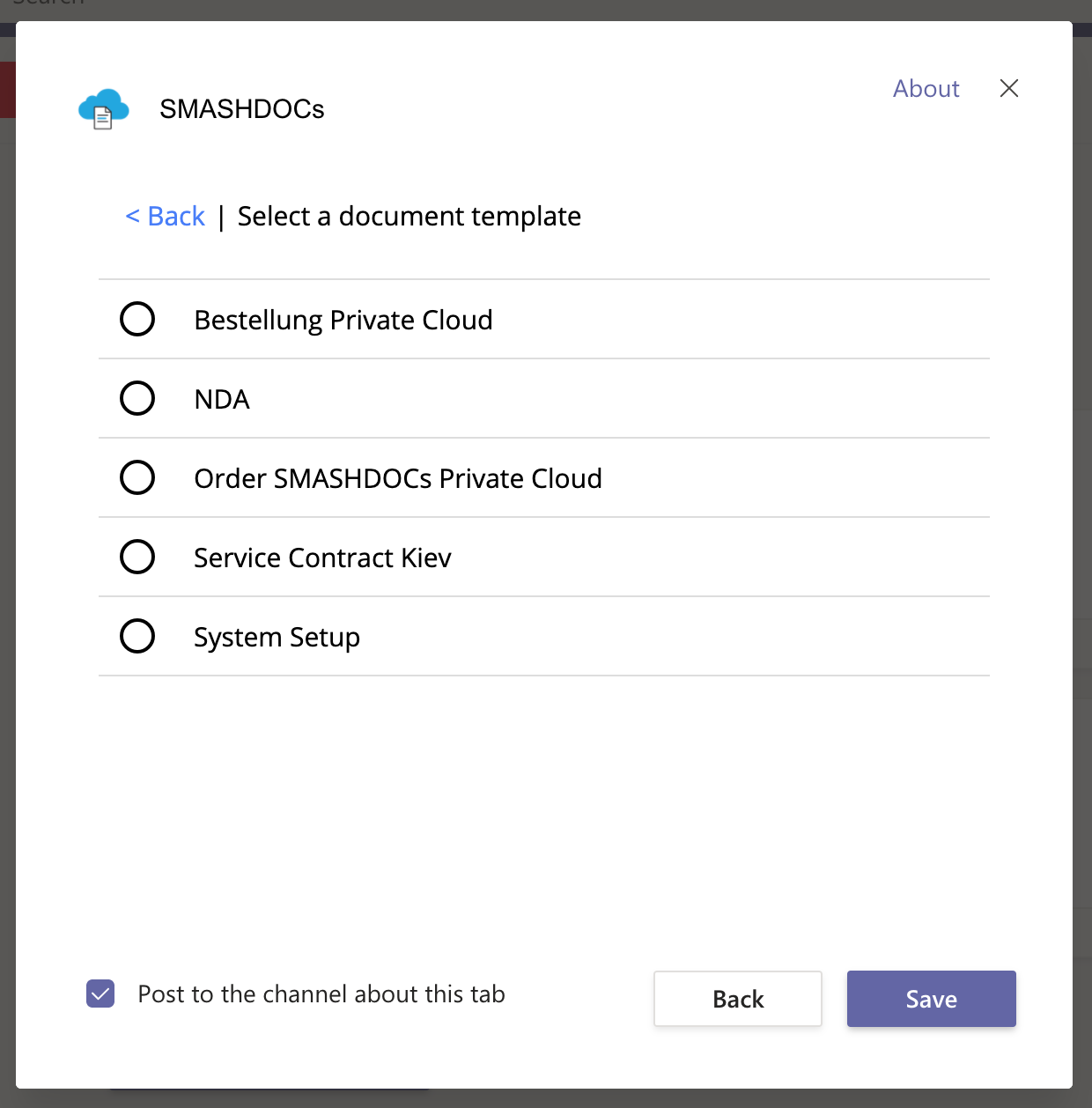The width and height of the screenshot is (1092, 1108).
Task: Click the 'NDA' template label text
Action: tap(222, 399)
